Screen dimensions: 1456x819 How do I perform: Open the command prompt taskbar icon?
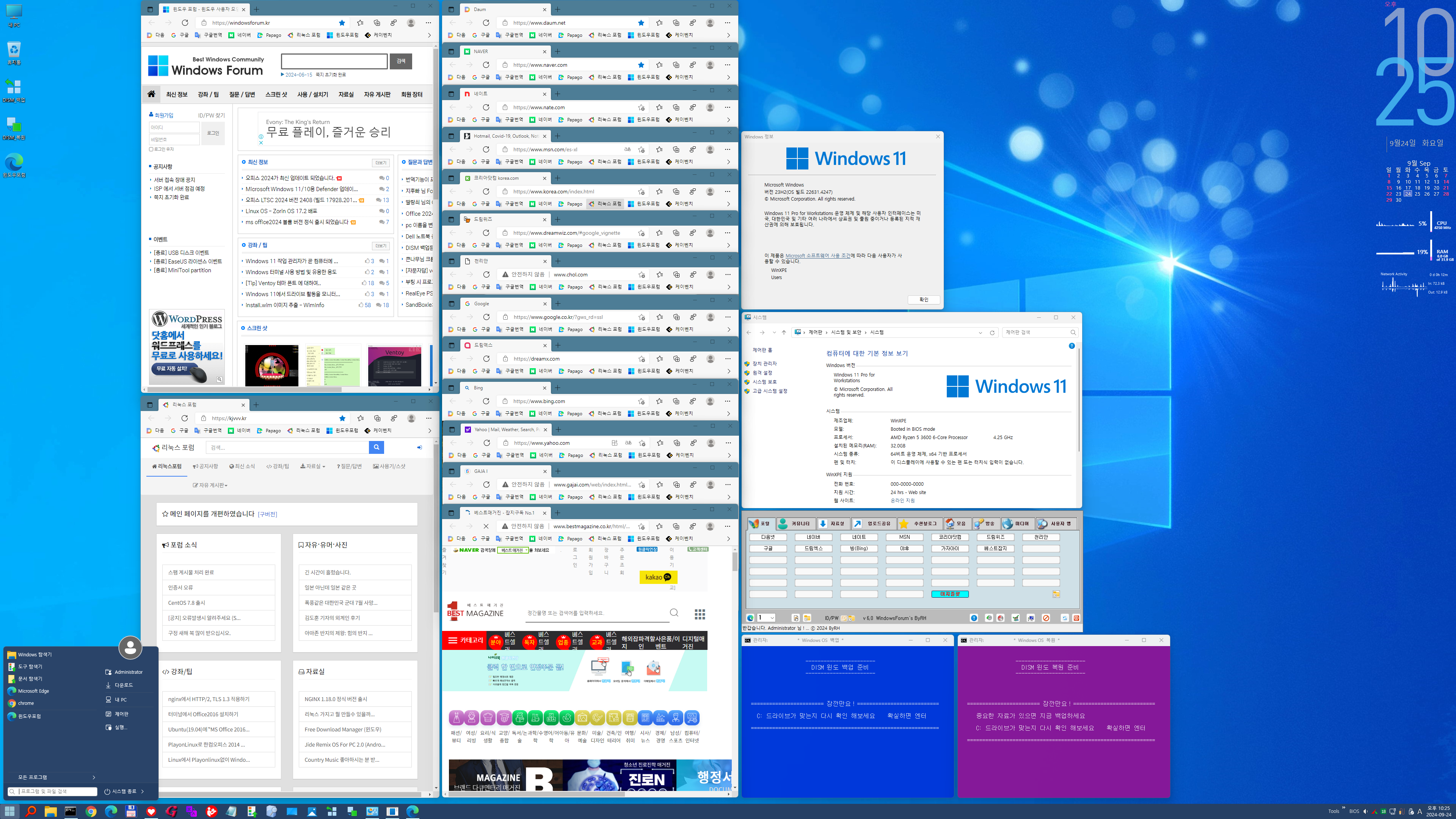(71, 811)
